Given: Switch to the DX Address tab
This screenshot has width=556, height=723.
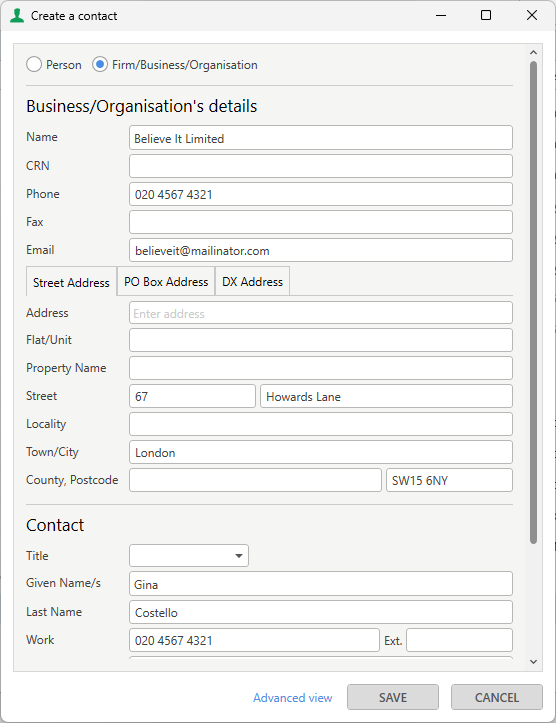Looking at the screenshot, I should tap(252, 281).
